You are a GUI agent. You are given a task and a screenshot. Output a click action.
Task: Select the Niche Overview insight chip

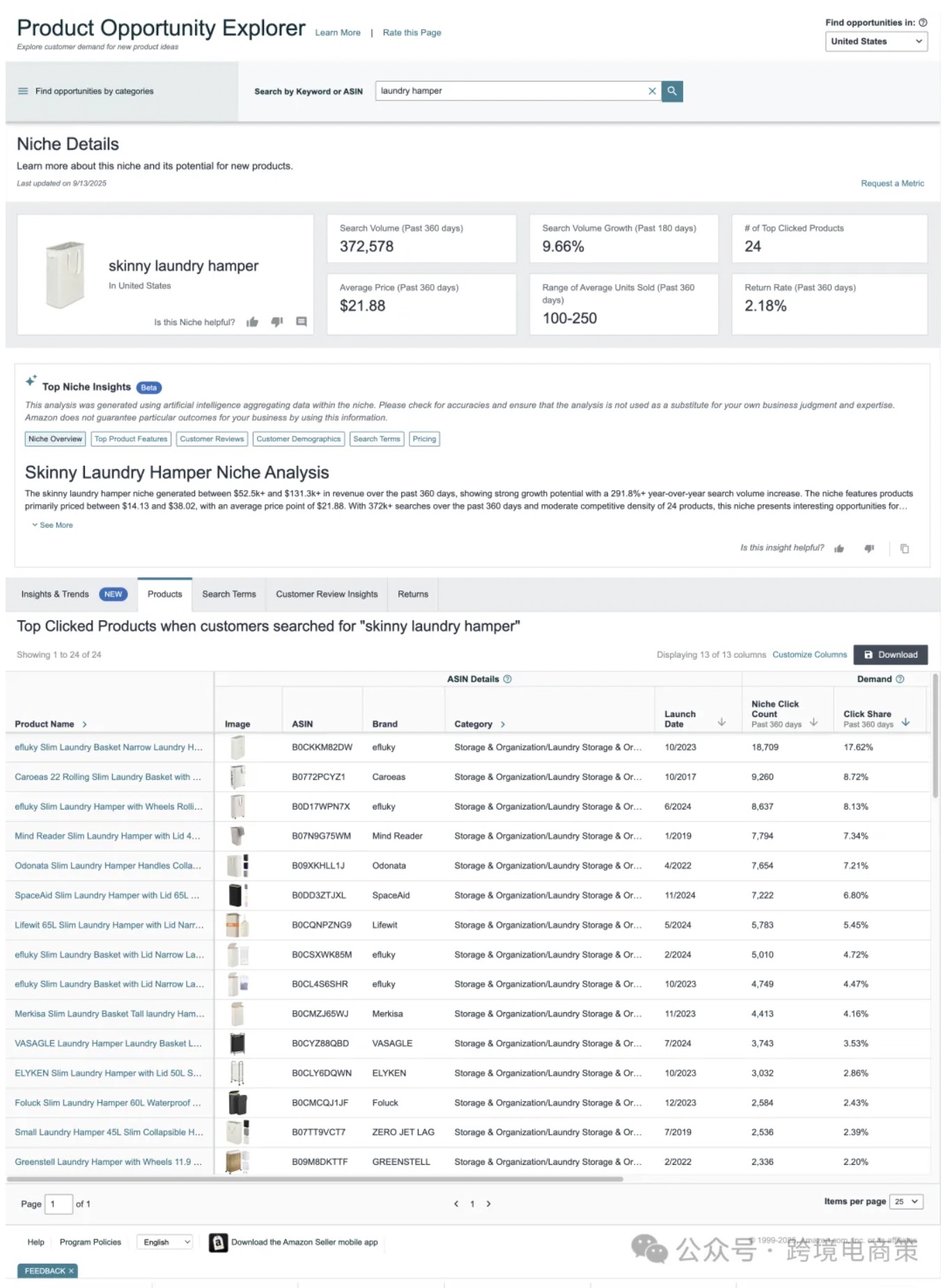tap(55, 439)
